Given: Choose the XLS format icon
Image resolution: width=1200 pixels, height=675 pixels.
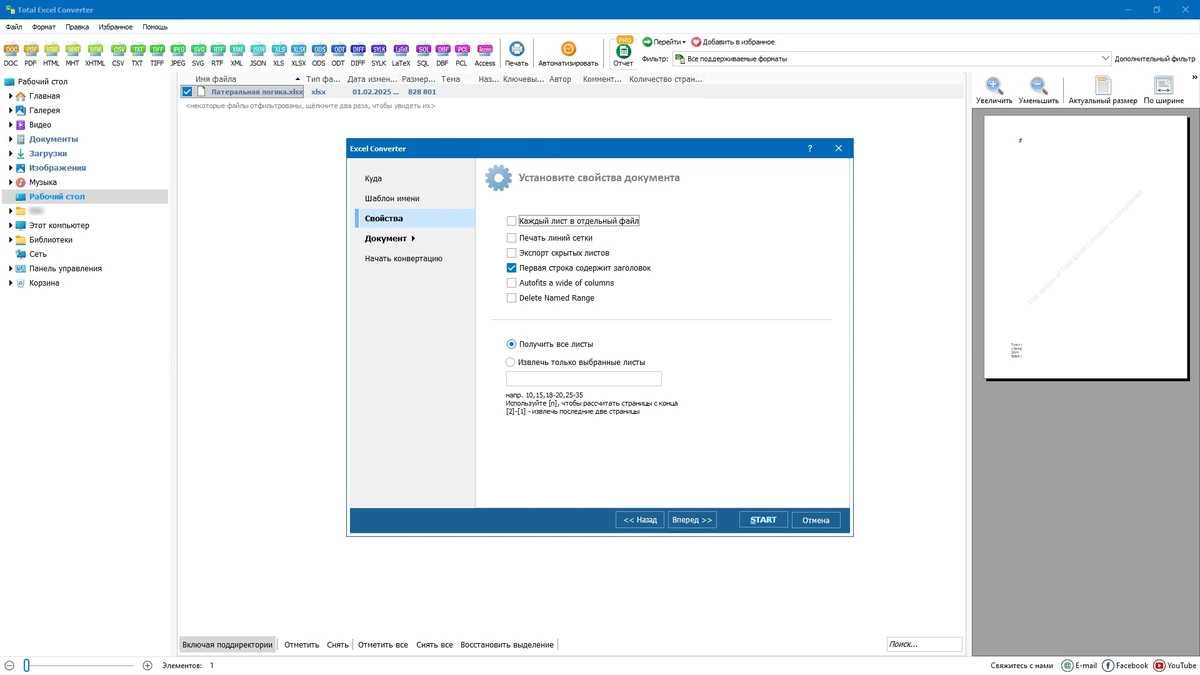Looking at the screenshot, I should (x=279, y=54).
